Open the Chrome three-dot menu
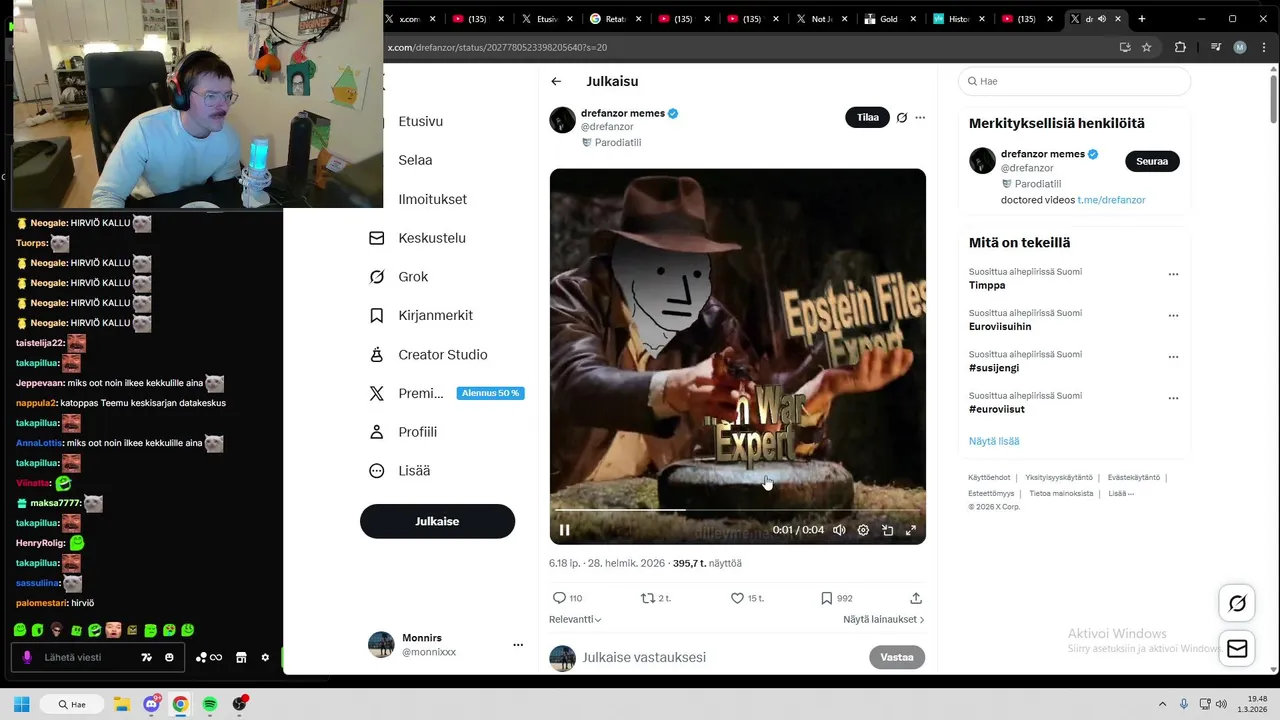The width and height of the screenshot is (1280, 720). (x=1264, y=47)
